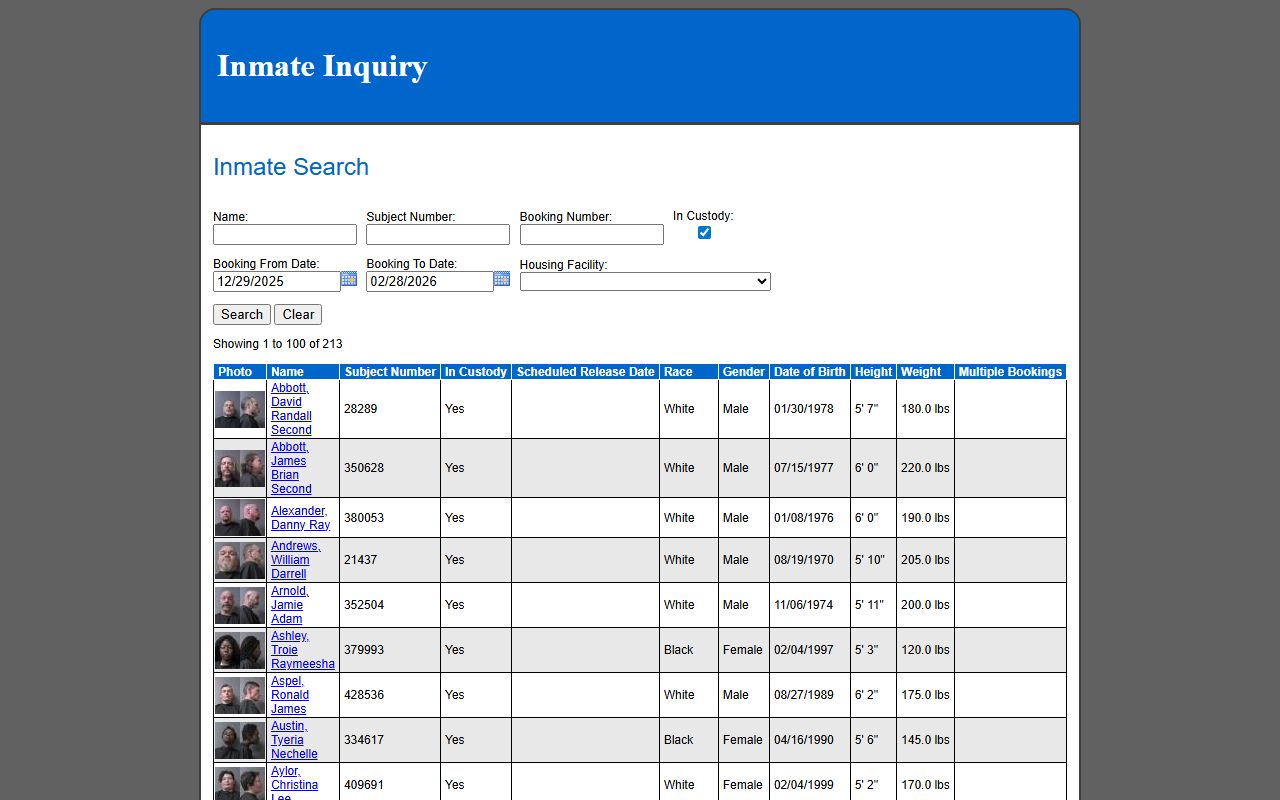Focus the Subject Number input field

pos(438,234)
